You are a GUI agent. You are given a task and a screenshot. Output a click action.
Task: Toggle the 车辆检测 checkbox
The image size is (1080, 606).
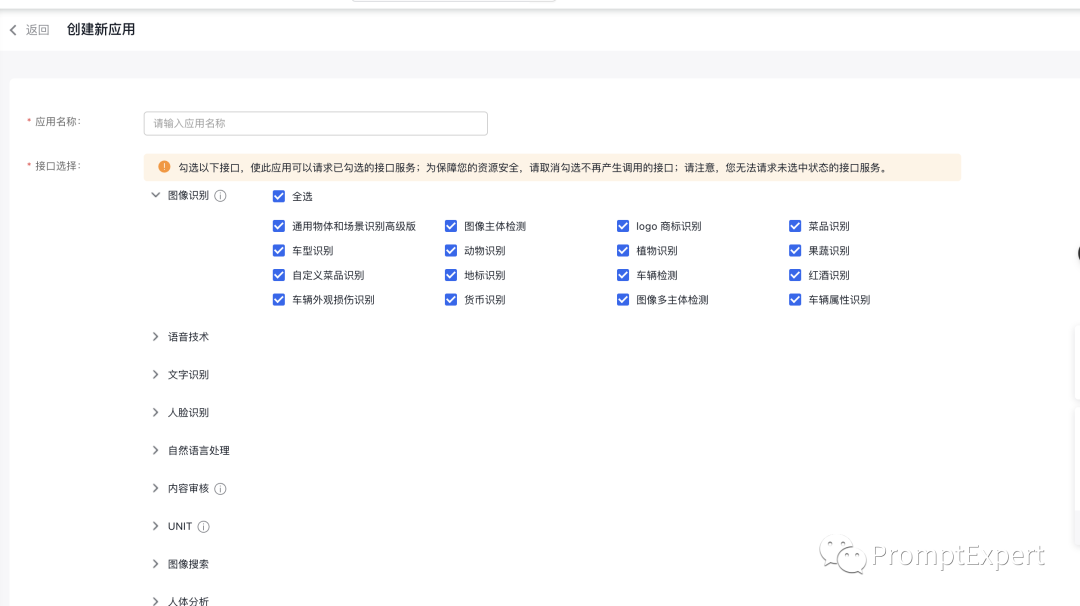tap(623, 275)
